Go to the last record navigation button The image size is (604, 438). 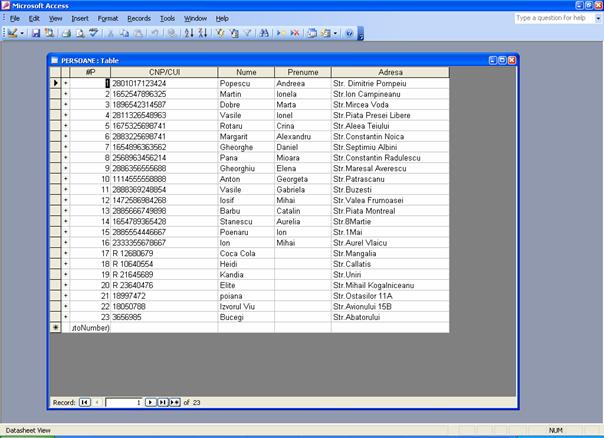click(161, 402)
